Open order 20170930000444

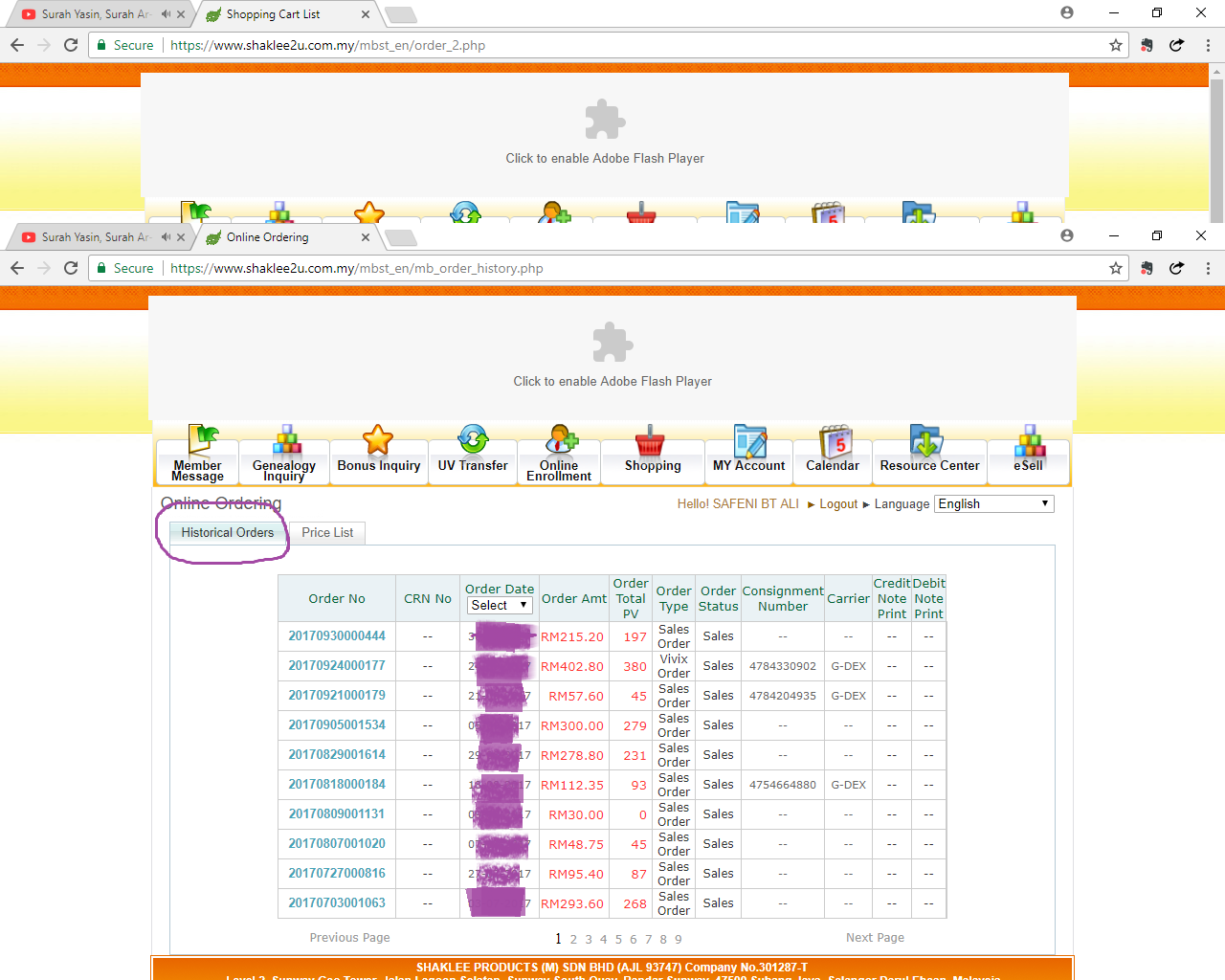tap(337, 635)
